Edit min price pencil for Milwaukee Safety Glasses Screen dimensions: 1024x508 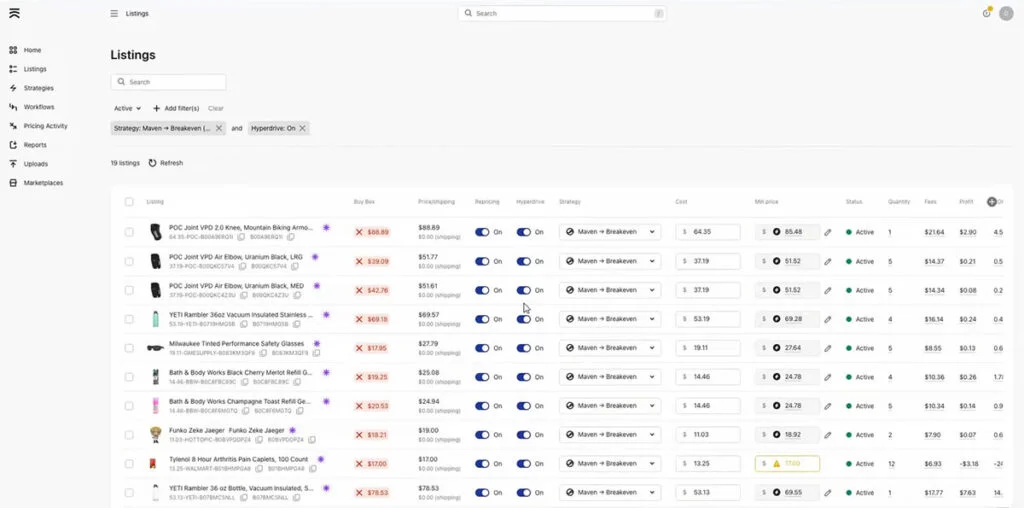[827, 348]
